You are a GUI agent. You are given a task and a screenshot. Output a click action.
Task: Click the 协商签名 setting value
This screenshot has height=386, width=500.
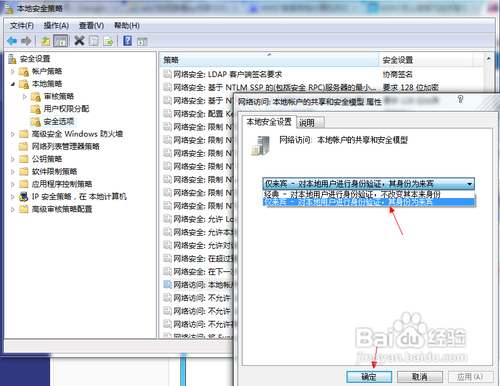398,74
